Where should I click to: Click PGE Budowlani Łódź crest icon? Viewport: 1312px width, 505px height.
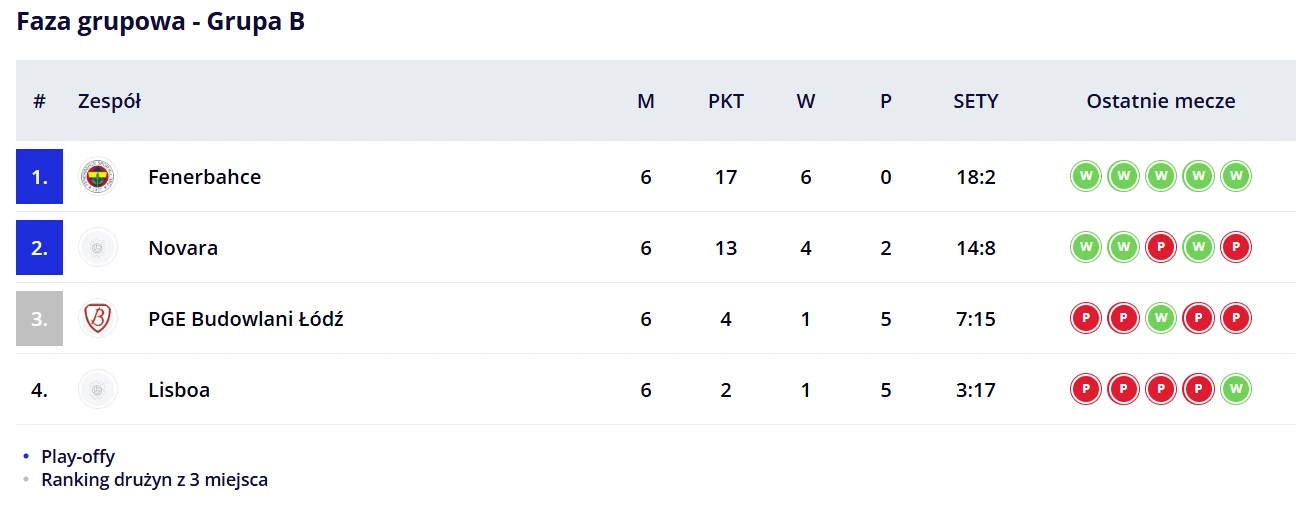98,319
